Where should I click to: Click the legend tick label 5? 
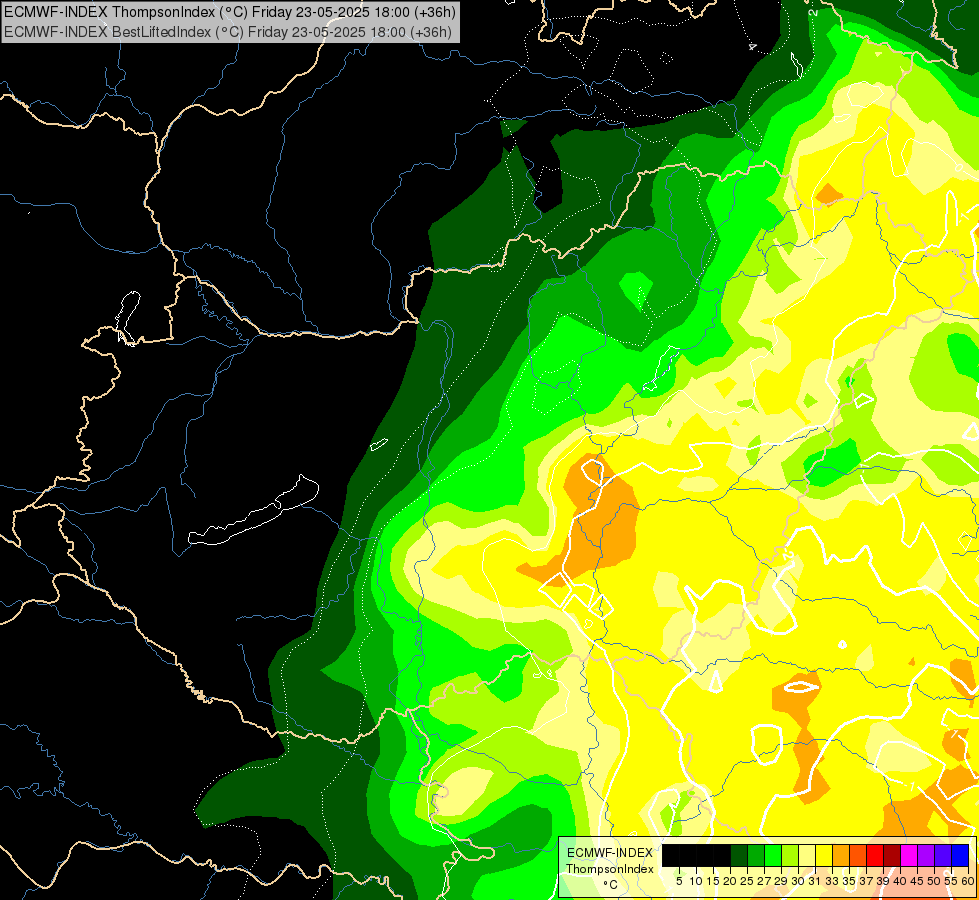(679, 881)
